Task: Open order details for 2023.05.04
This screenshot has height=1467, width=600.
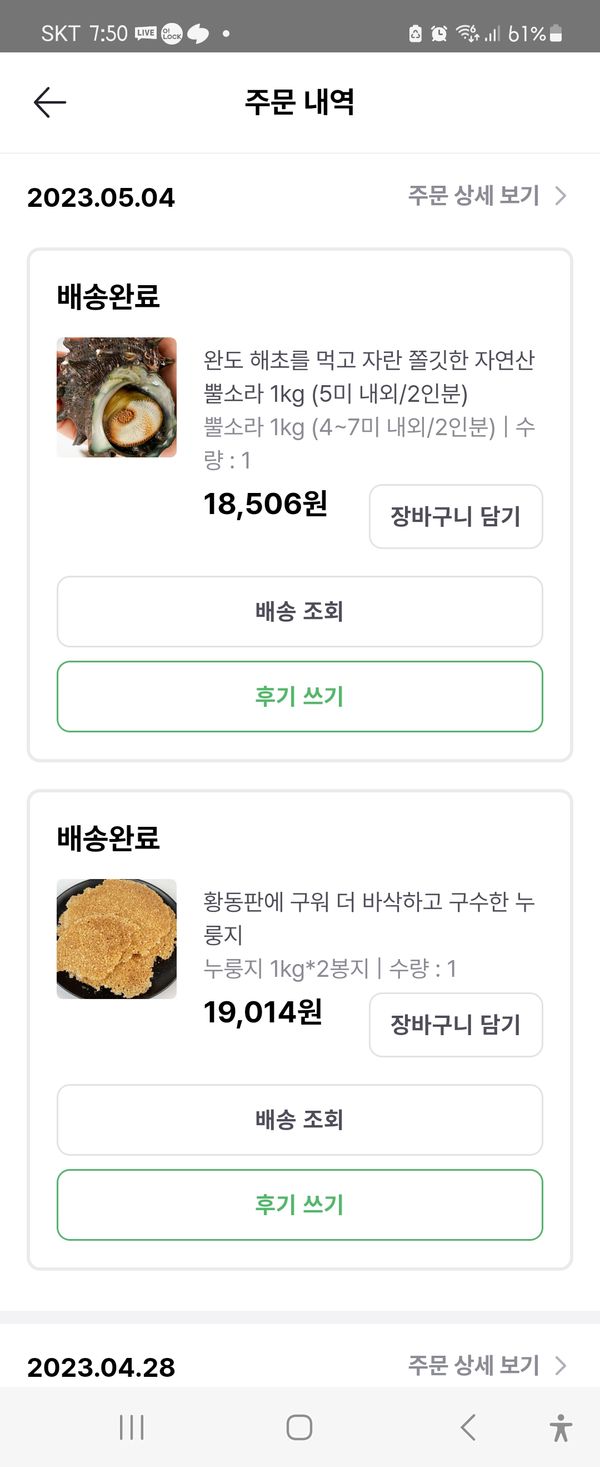Action: click(474, 196)
